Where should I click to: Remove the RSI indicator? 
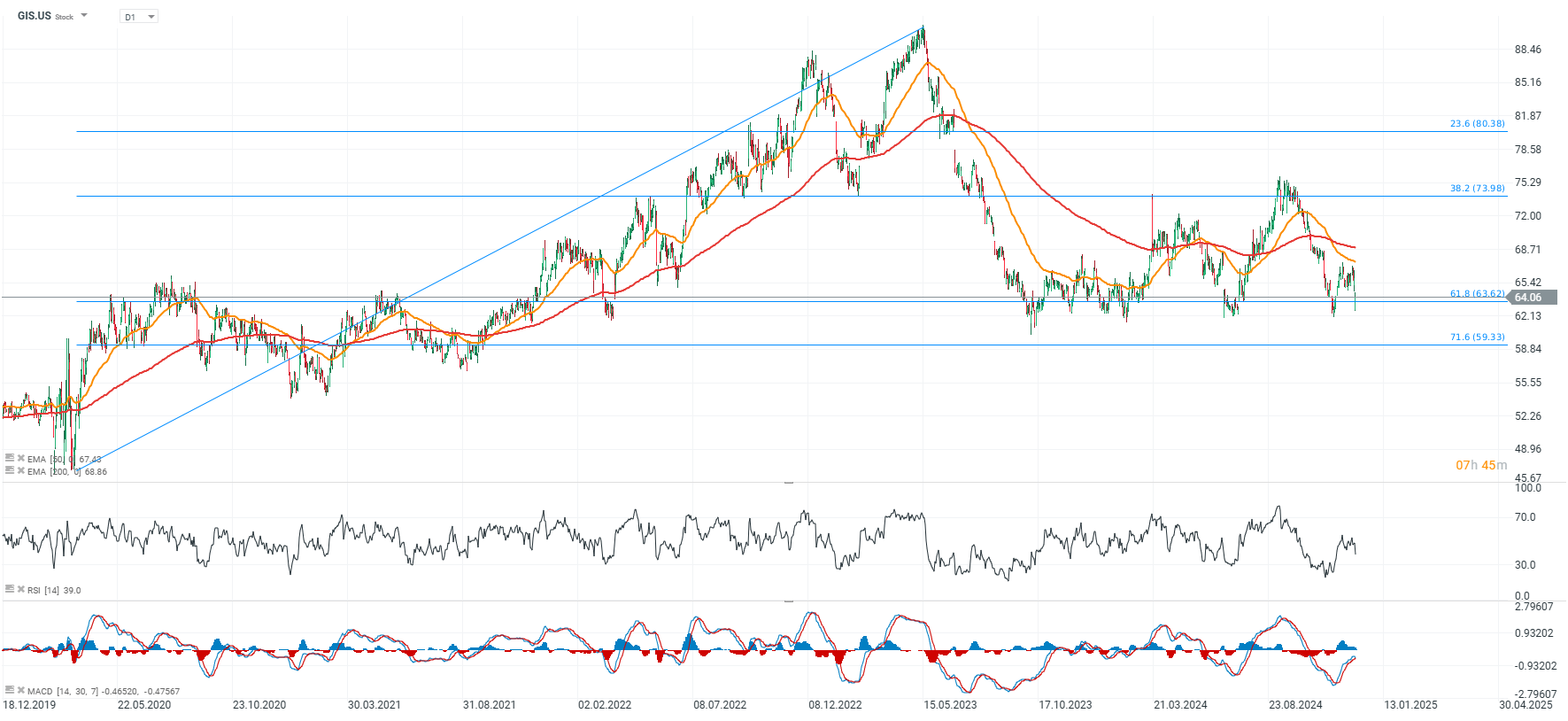[x=21, y=589]
